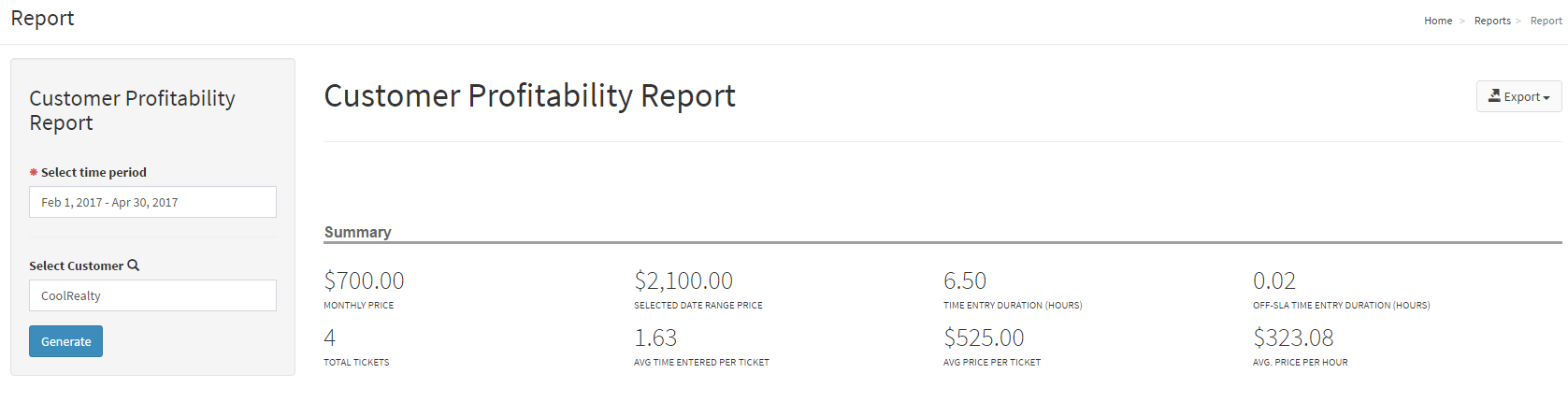Click the $2,100.00 date range price value
The height and width of the screenshot is (402, 1568).
(x=683, y=280)
